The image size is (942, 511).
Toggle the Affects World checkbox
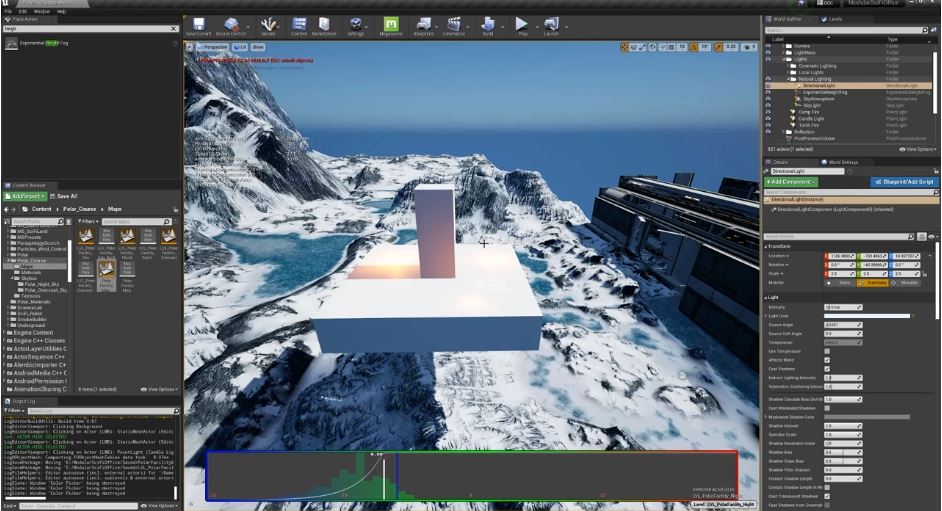pos(827,360)
